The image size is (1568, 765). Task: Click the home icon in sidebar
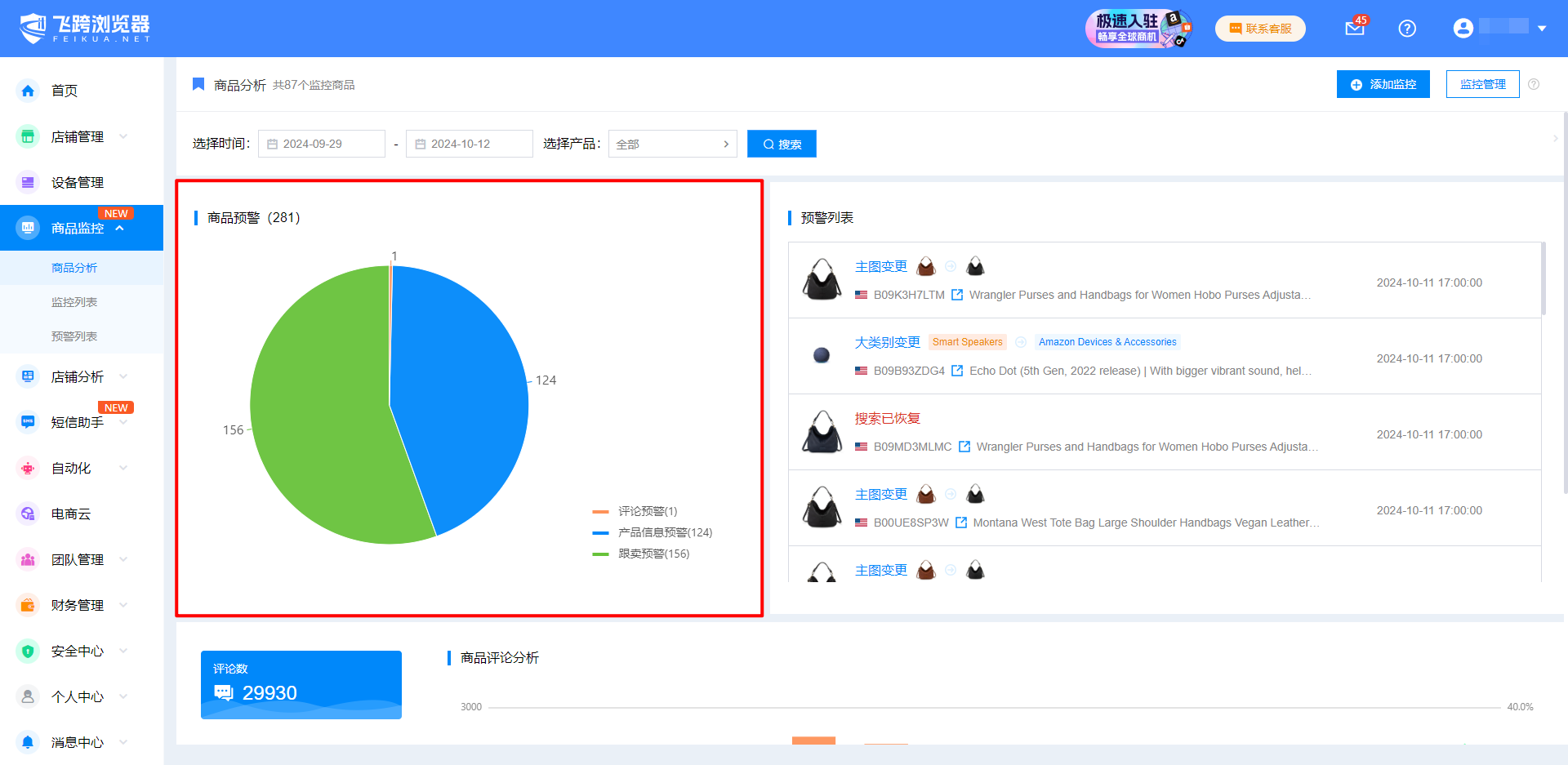pyautogui.click(x=28, y=91)
